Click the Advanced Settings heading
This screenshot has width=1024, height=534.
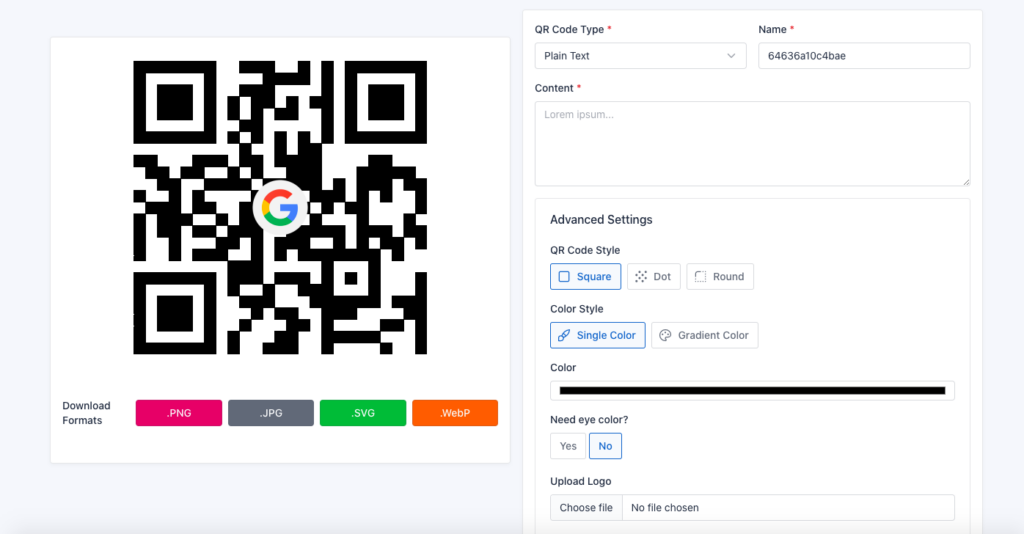coord(601,219)
